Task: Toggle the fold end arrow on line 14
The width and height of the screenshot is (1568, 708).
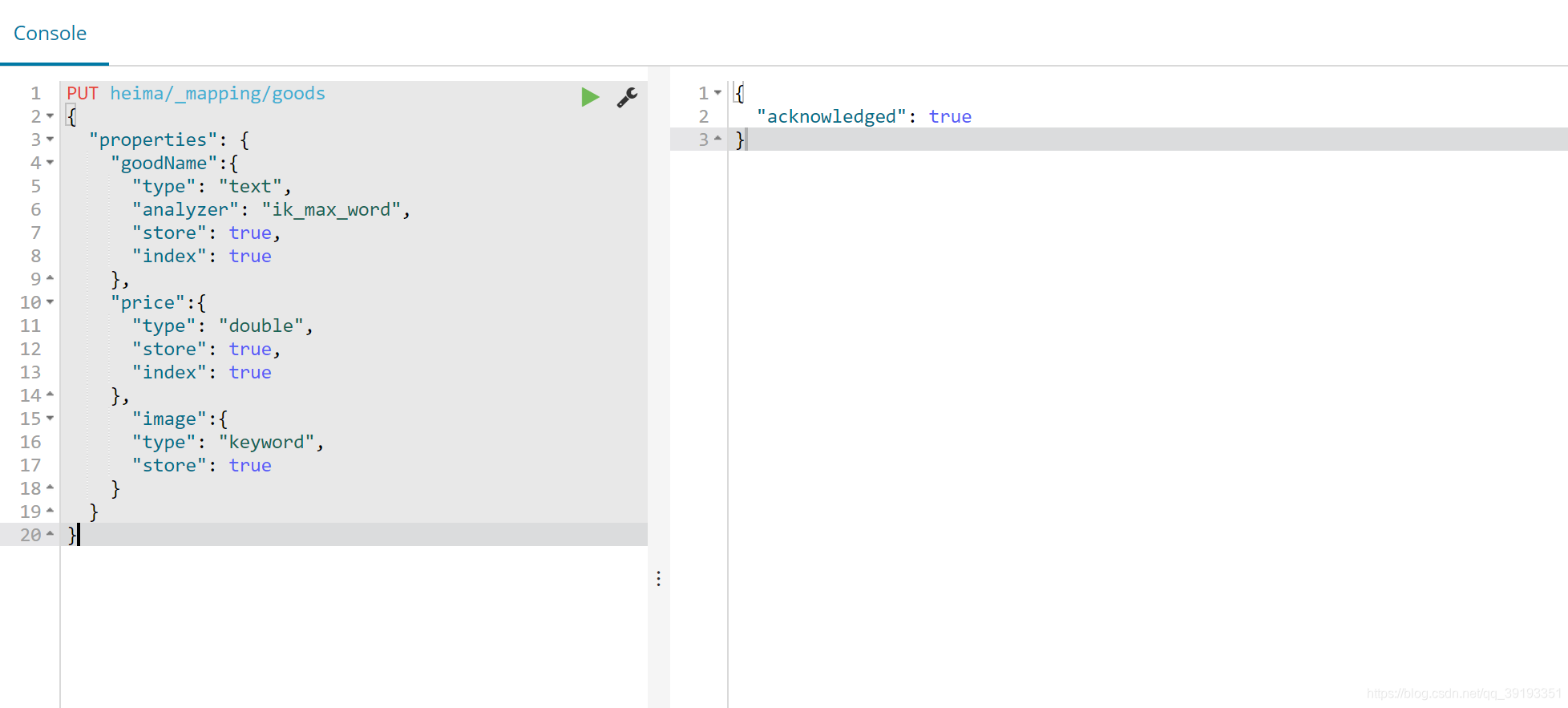Action: coord(50,394)
